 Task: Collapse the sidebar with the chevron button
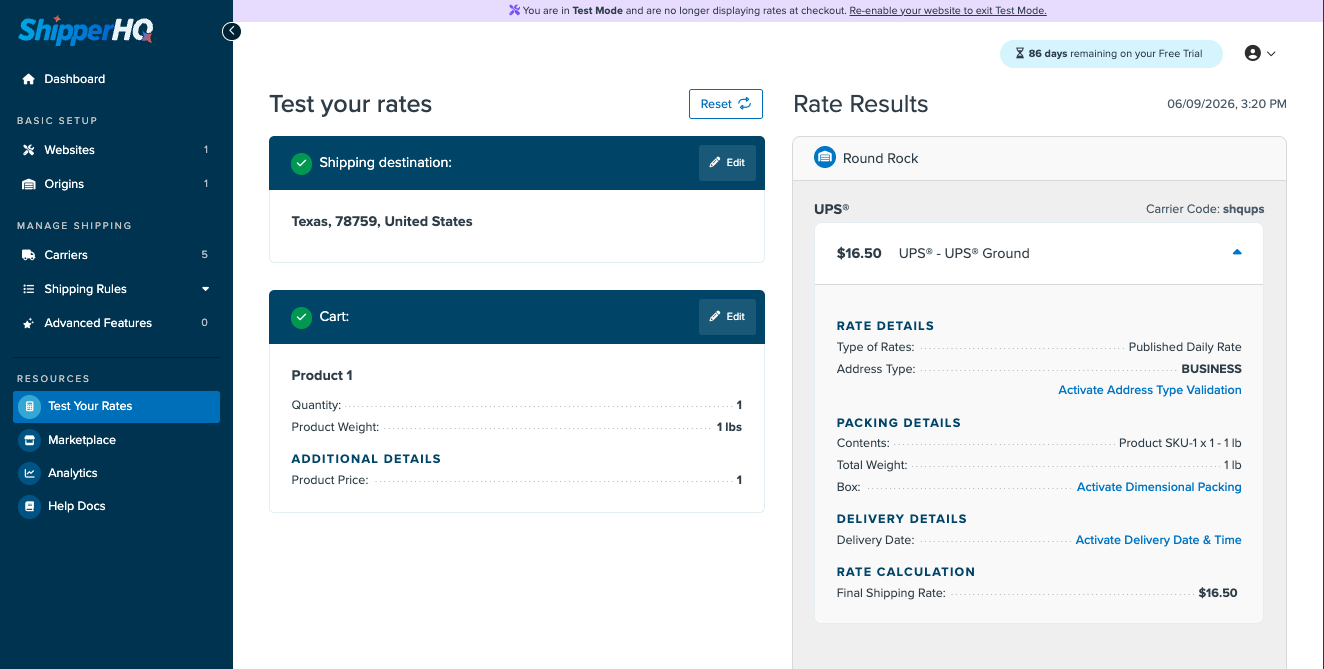[232, 31]
